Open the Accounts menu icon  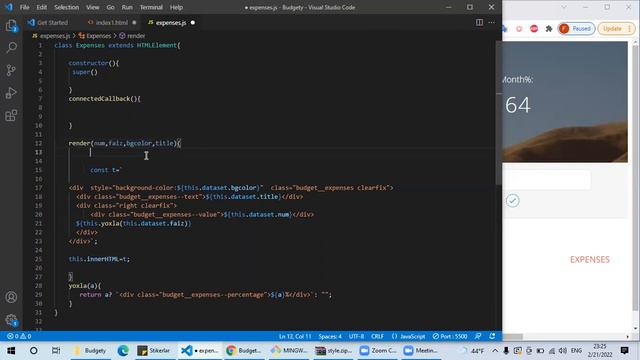pos(11,297)
